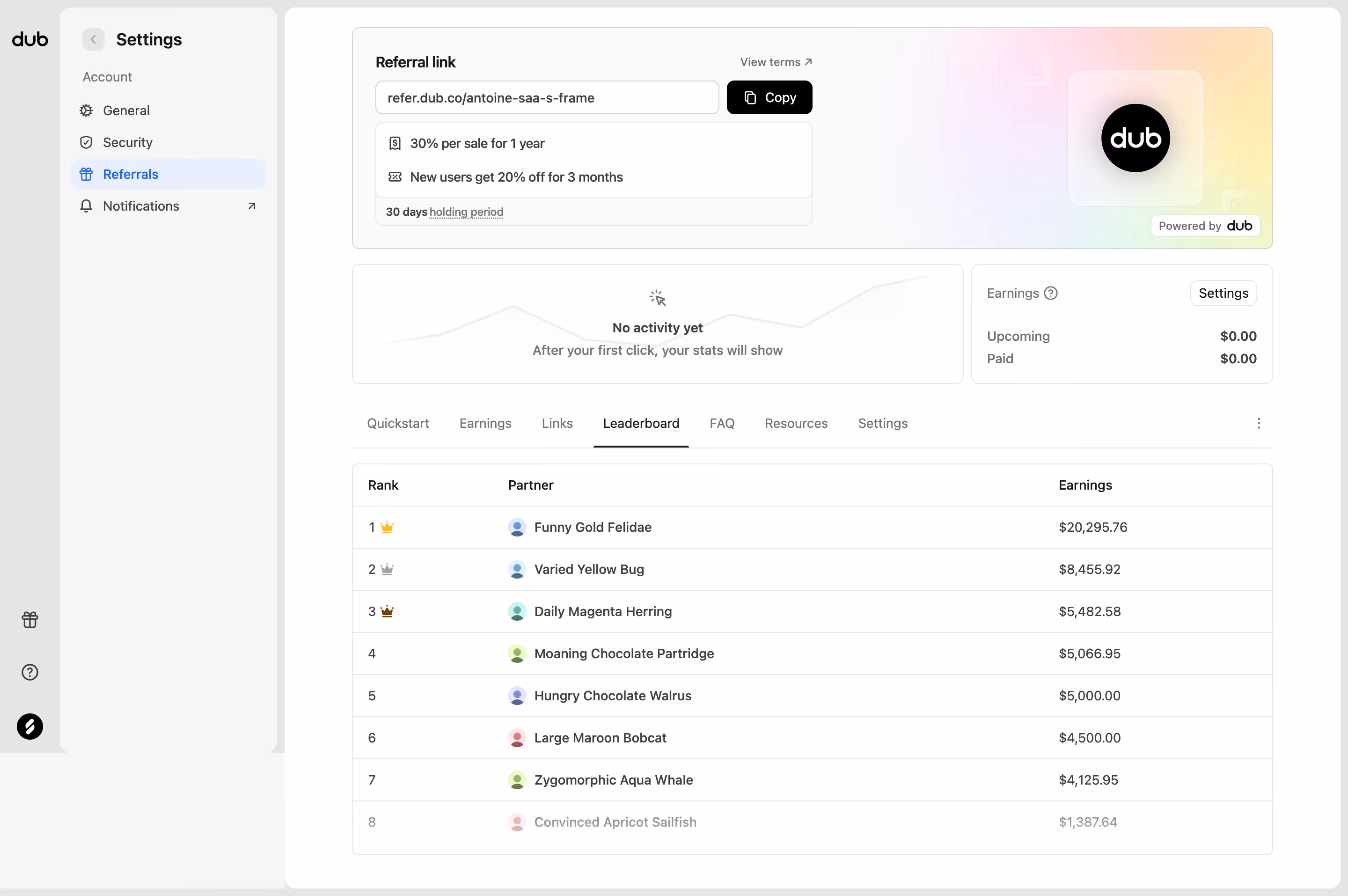
Task: Click the dub logo in the sidebar
Action: pyautogui.click(x=29, y=39)
